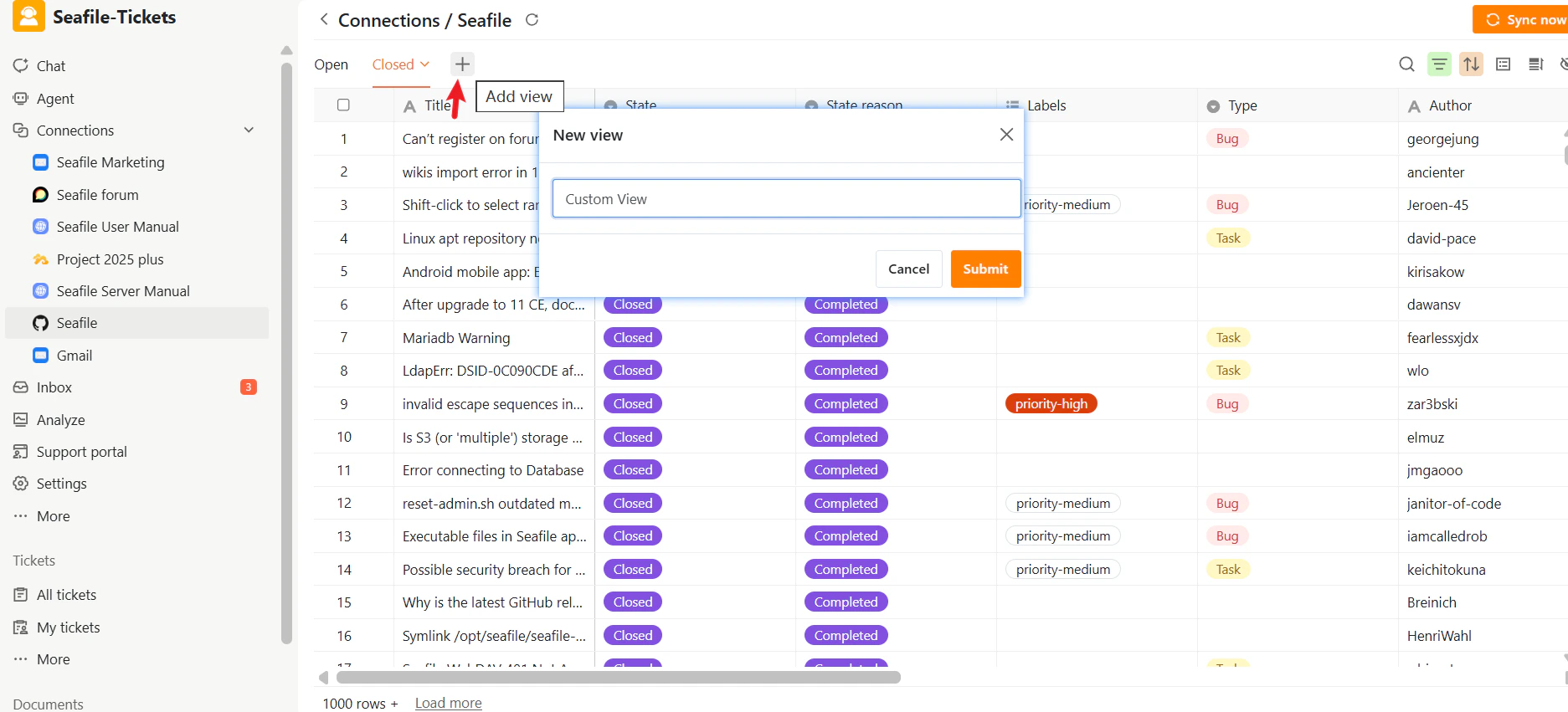Select Project 2025 plus connection
Image resolution: width=1568 pixels, height=712 pixels.
pos(110,259)
